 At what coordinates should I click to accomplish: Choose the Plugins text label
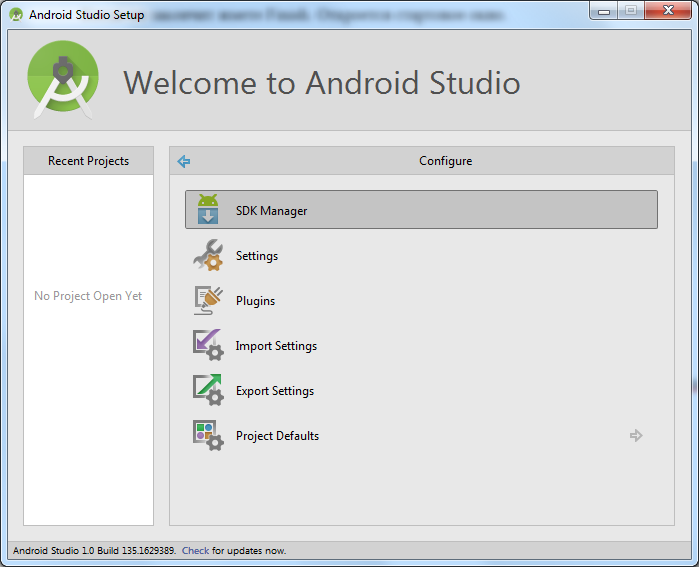point(255,301)
